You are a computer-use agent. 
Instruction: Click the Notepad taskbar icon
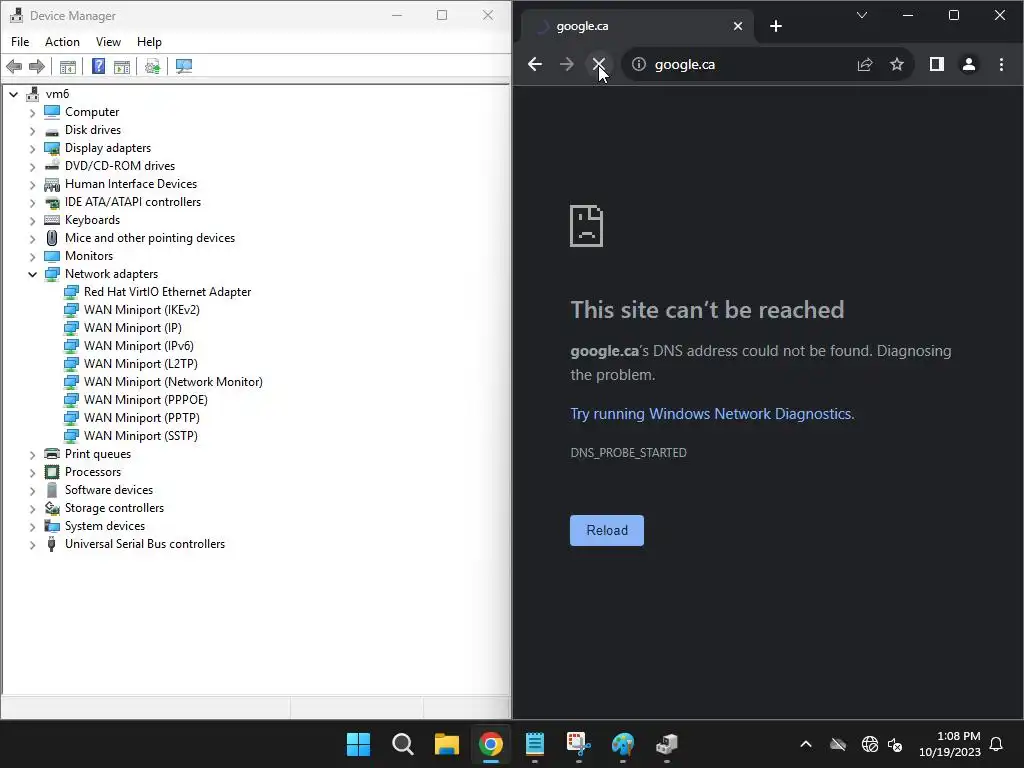coord(535,744)
